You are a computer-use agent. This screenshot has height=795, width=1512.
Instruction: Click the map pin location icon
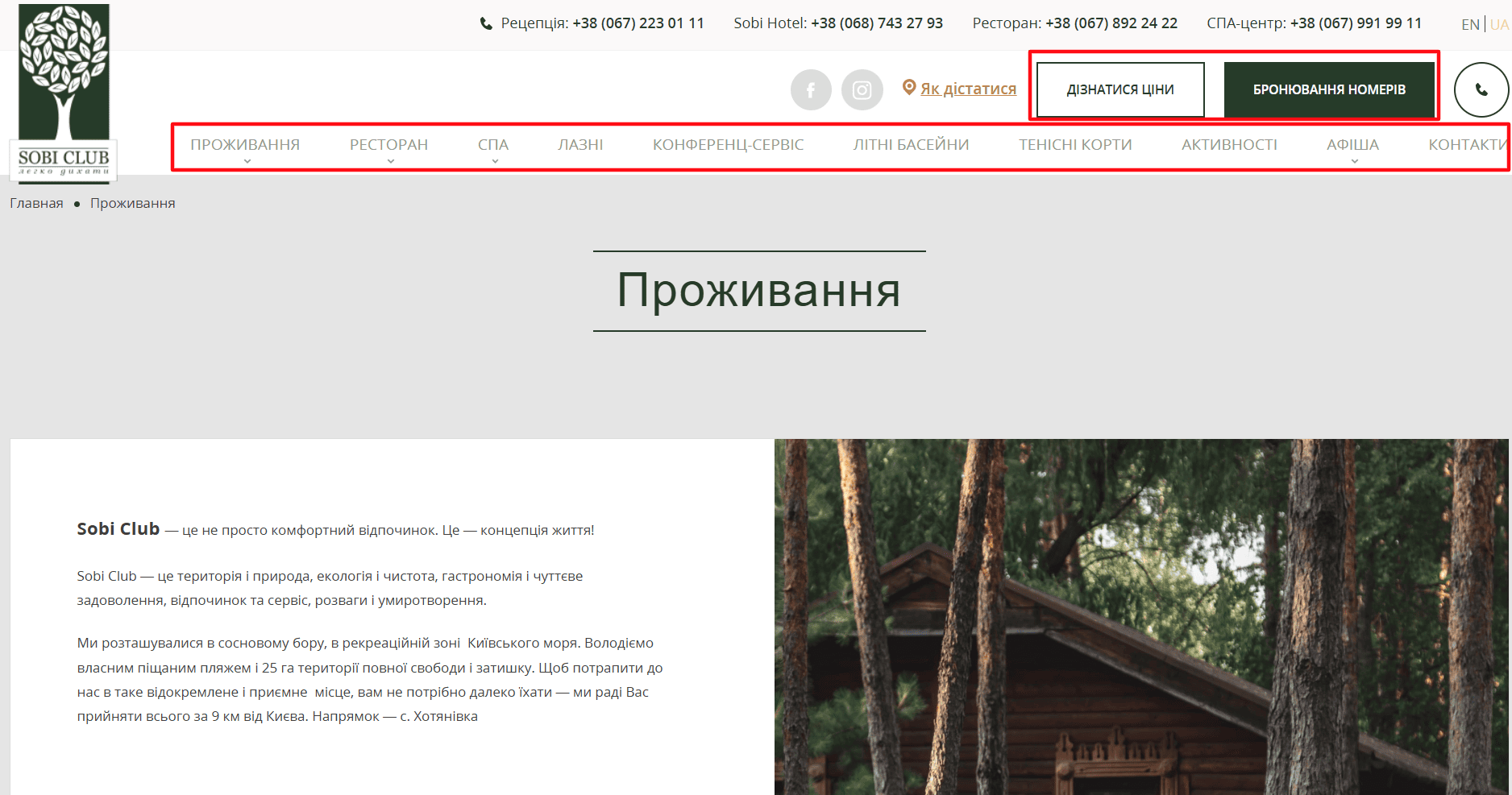(909, 87)
